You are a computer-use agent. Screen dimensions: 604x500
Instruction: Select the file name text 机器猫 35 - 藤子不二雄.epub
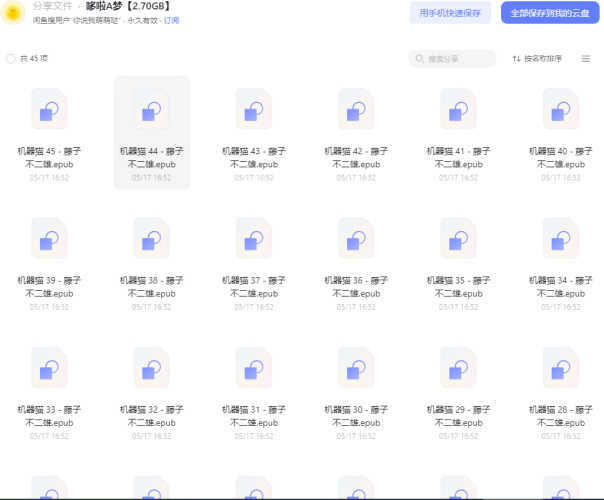tap(458, 287)
